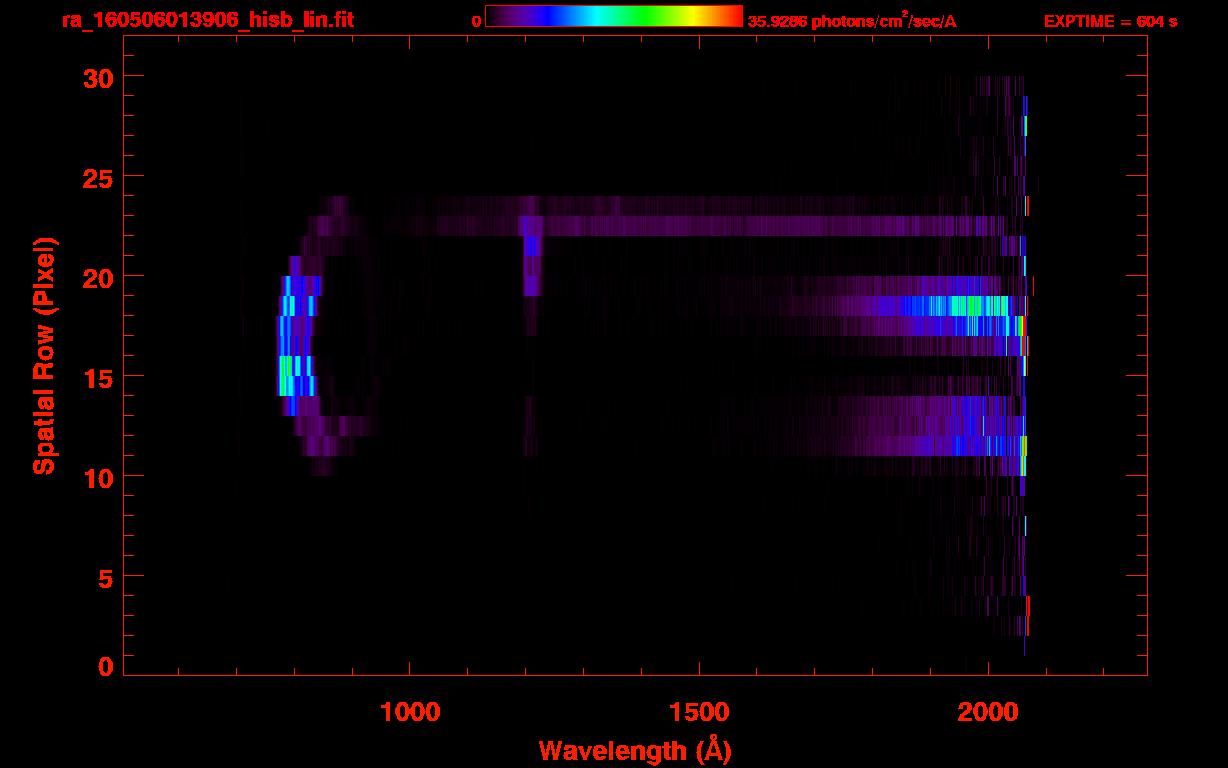Screen dimensions: 1228x768
Task: Click the color bar minimum value 0
Action: pos(476,21)
